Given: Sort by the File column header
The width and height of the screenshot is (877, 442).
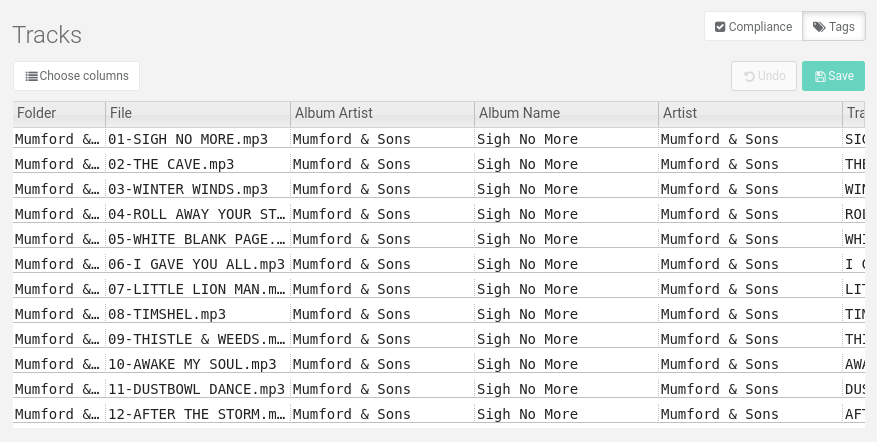Looking at the screenshot, I should pyautogui.click(x=198, y=114).
